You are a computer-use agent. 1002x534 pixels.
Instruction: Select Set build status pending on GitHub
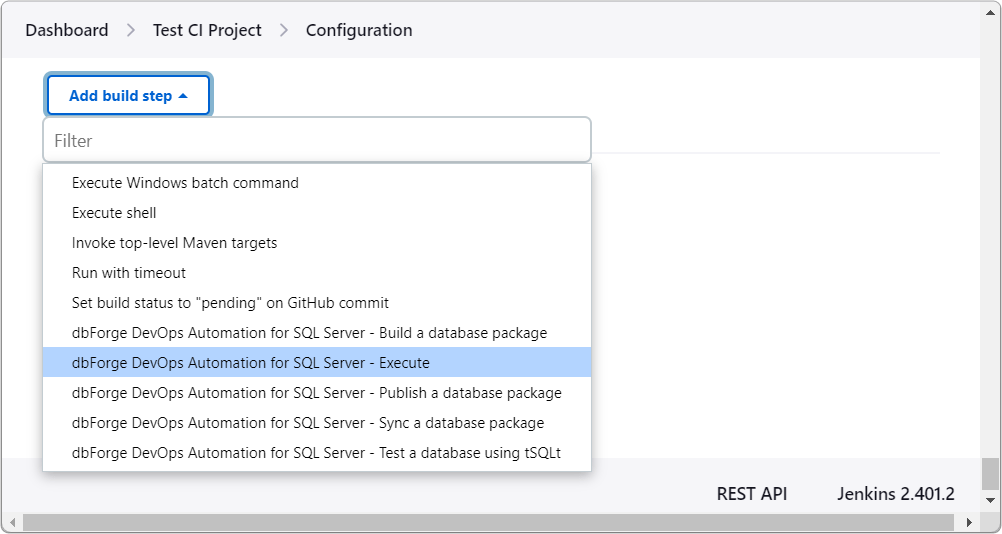click(x=230, y=303)
